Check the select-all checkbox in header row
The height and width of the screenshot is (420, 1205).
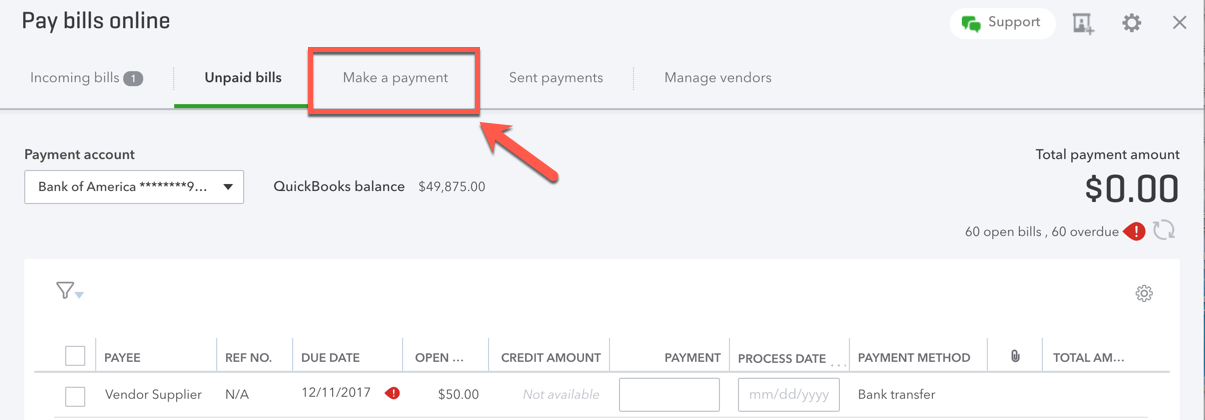[x=75, y=356]
